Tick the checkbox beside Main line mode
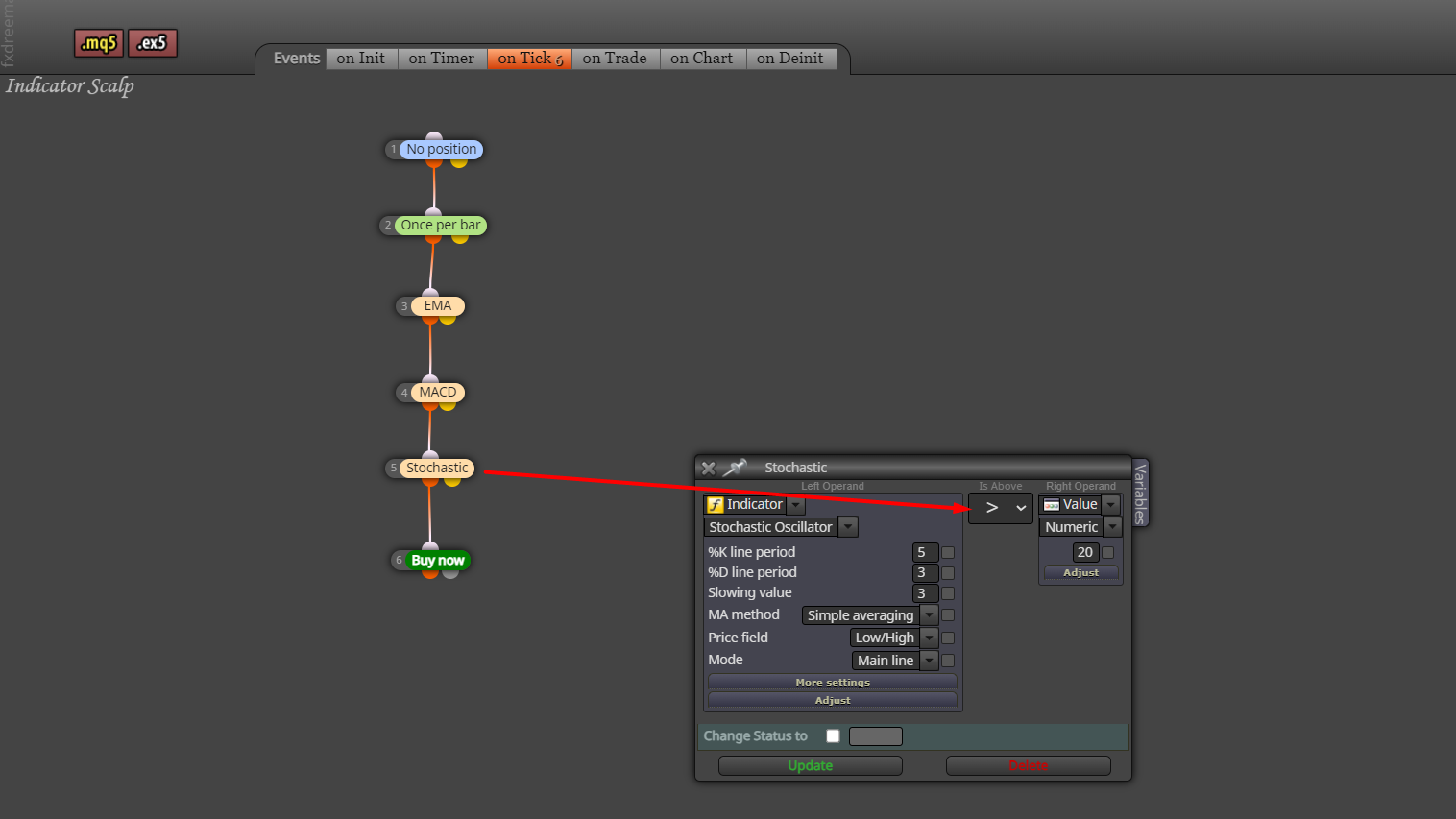 click(948, 661)
